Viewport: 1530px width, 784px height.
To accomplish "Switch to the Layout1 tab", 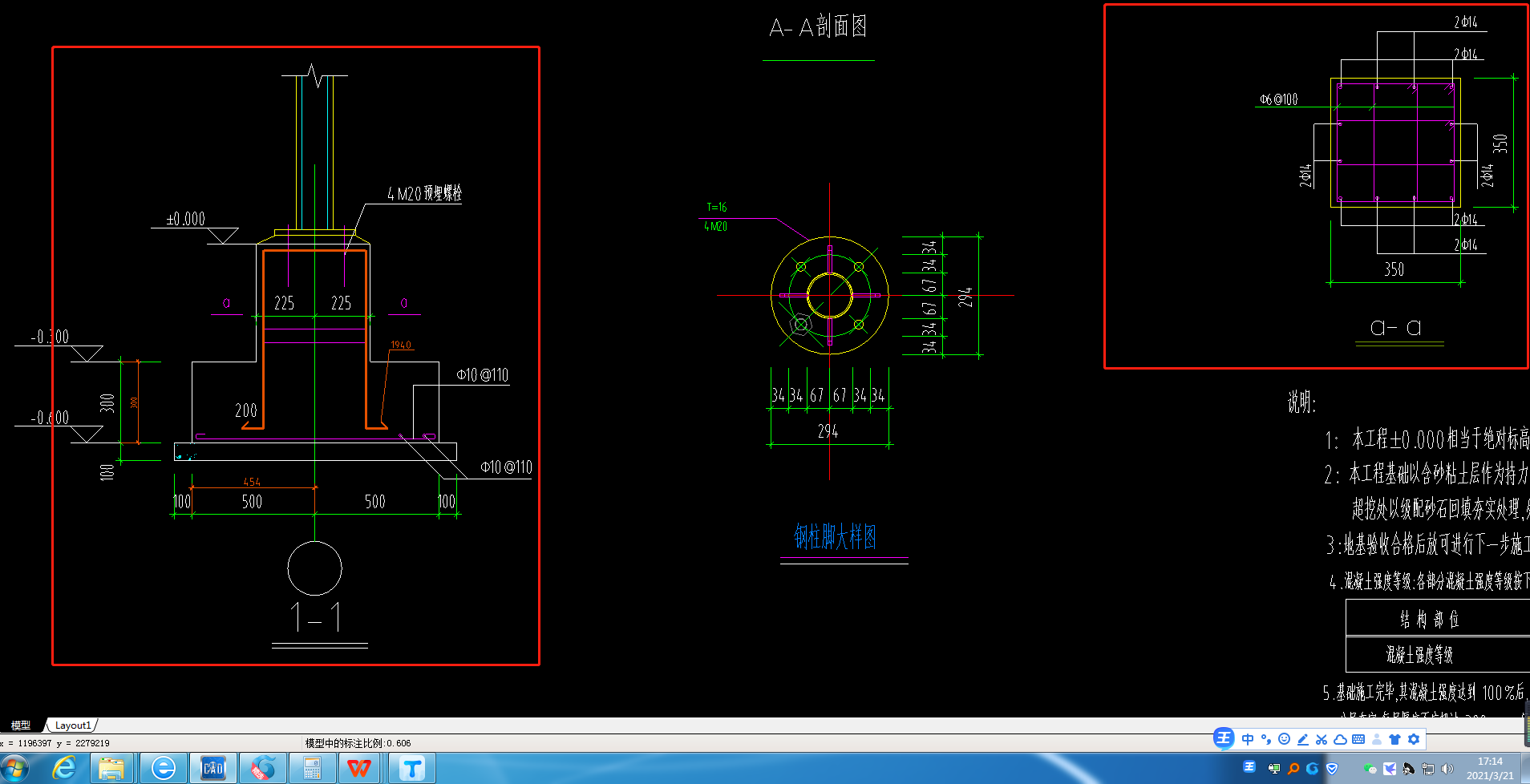I will pos(73,725).
